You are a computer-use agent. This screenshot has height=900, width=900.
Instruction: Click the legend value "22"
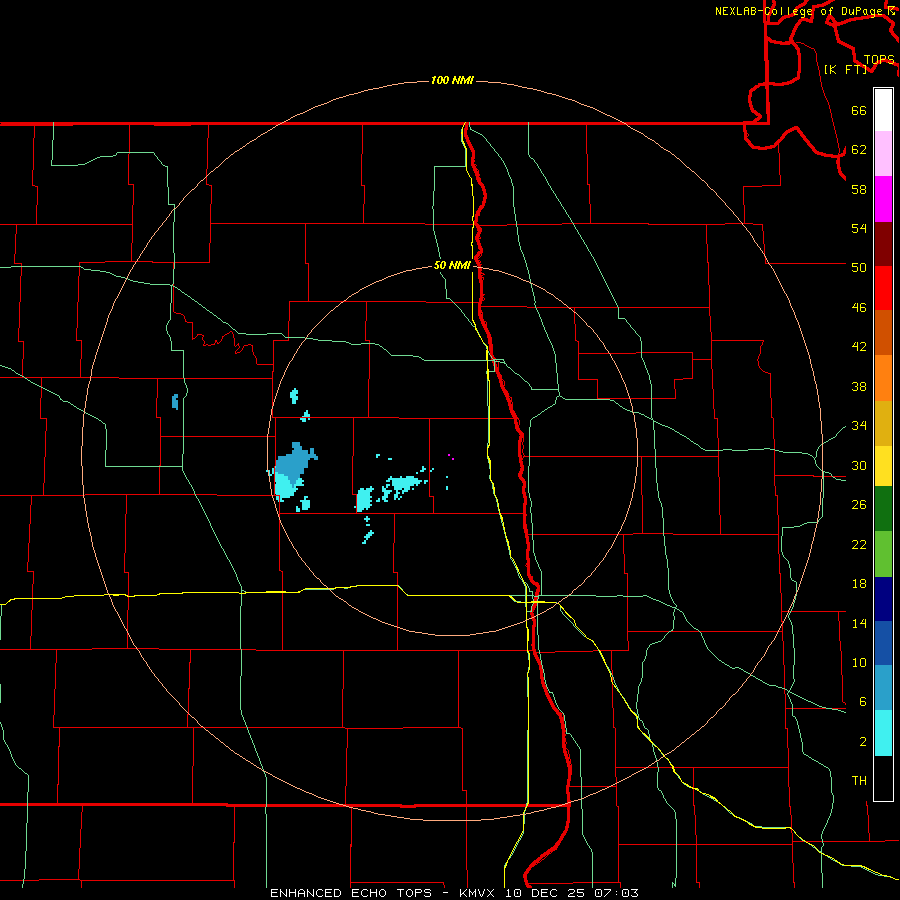(x=859, y=545)
